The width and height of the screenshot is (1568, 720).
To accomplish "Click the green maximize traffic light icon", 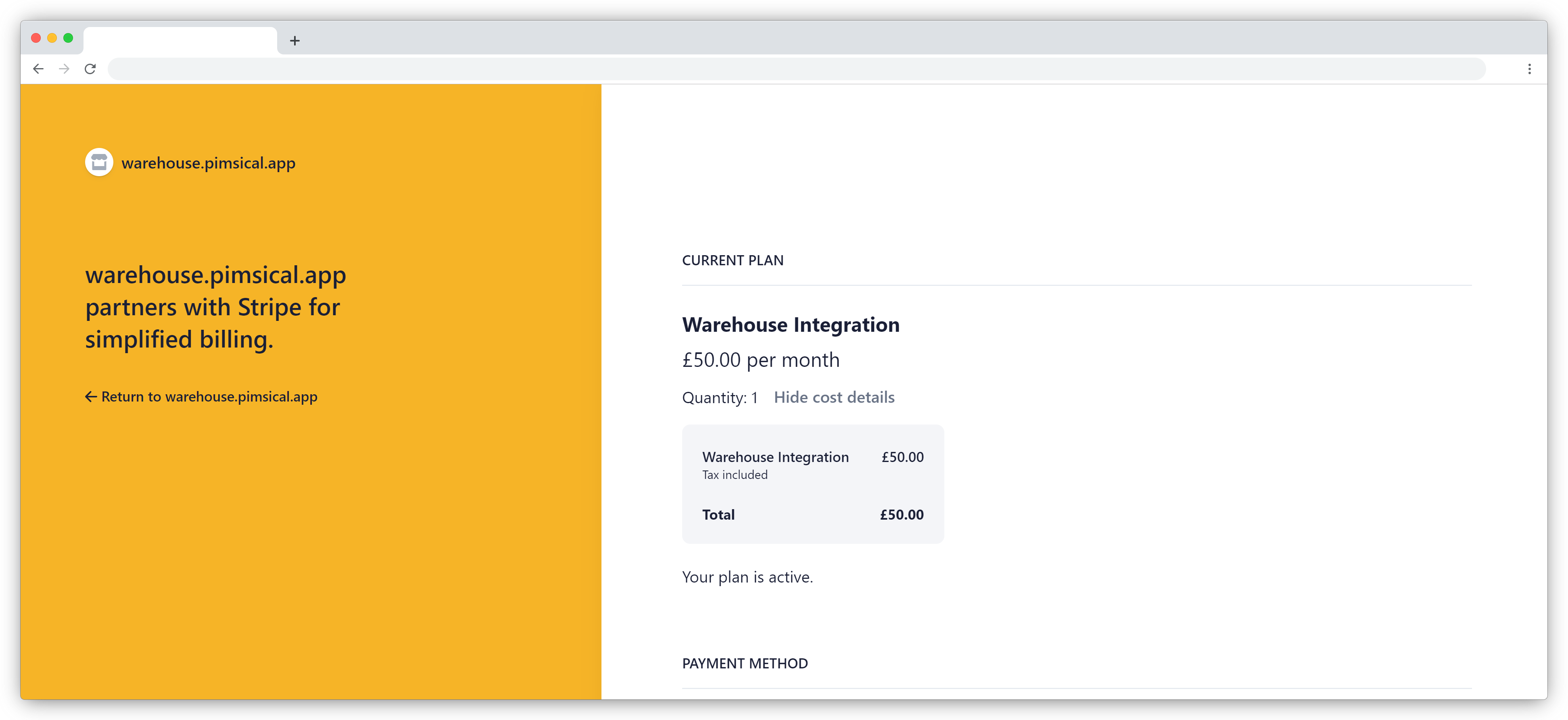I will [69, 38].
